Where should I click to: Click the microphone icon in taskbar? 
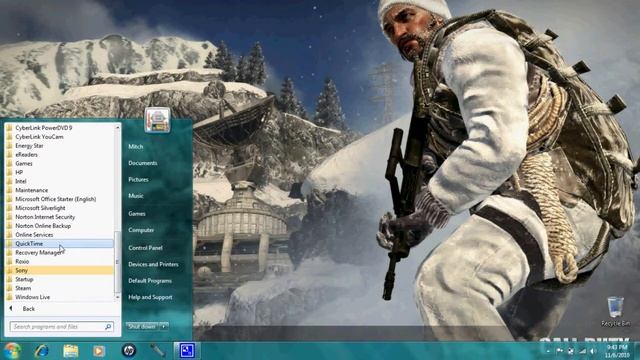point(157,351)
